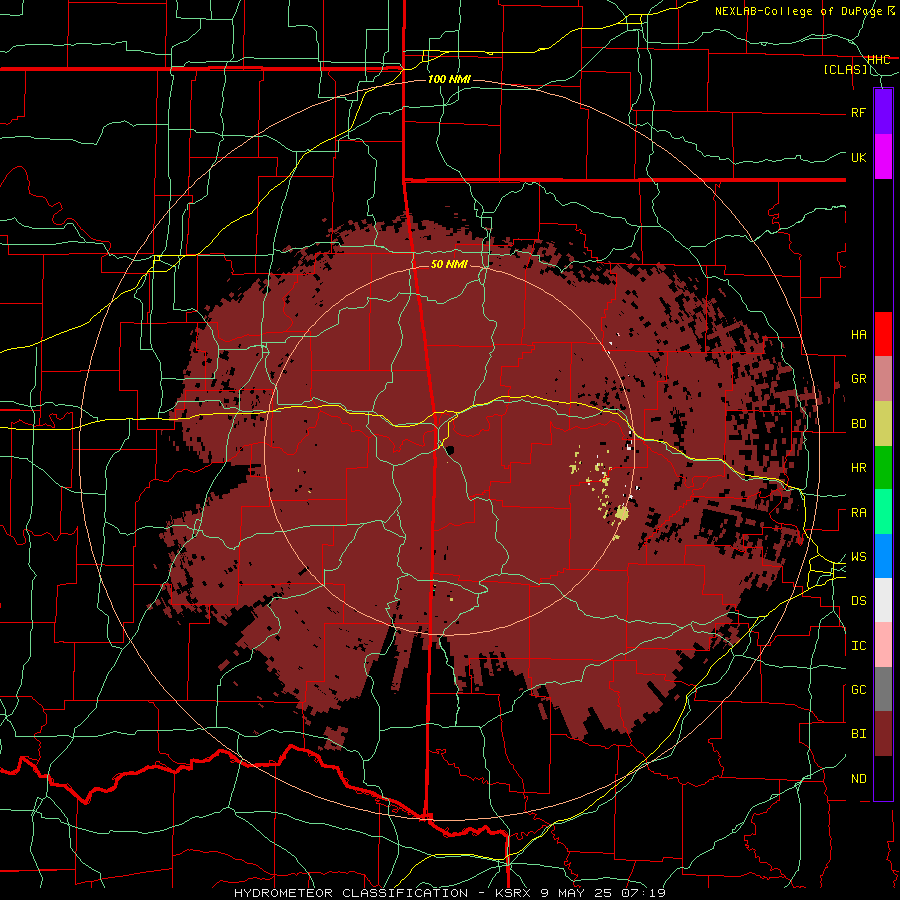Click the IC legend label
The height and width of the screenshot is (900, 900).
858,646
